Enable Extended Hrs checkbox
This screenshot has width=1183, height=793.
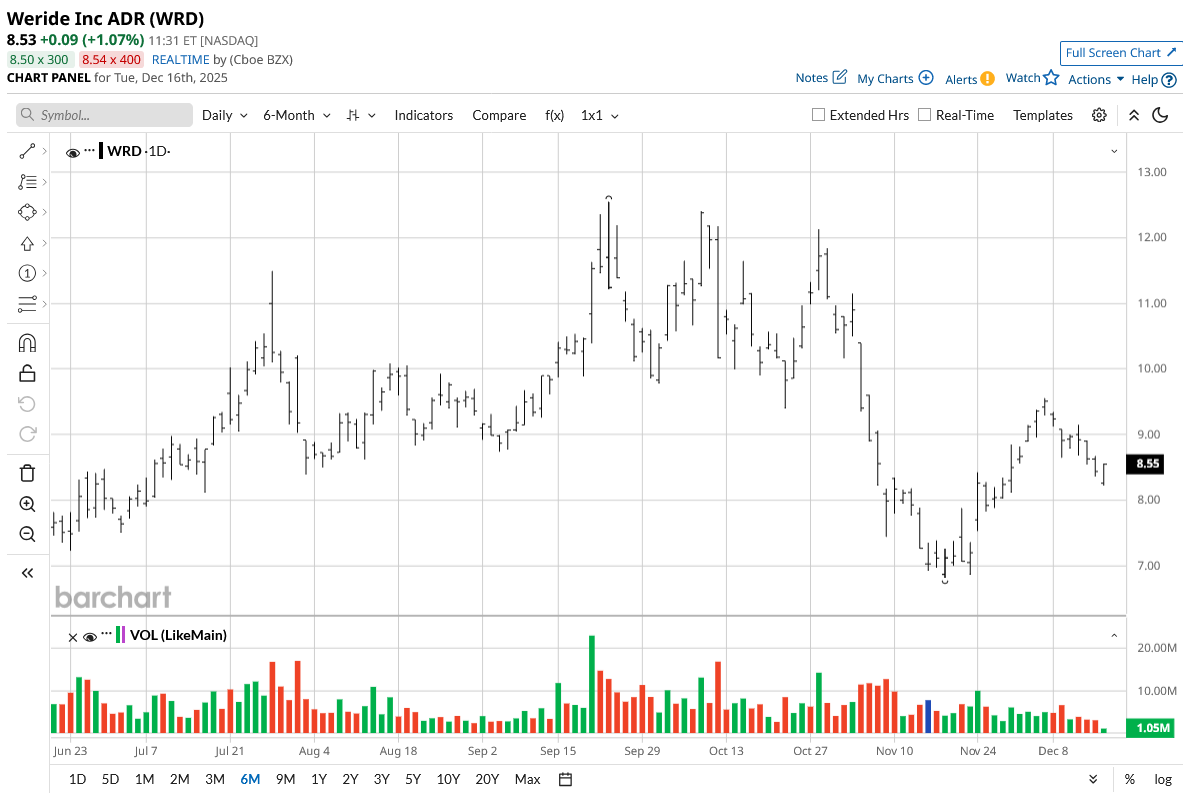(818, 115)
